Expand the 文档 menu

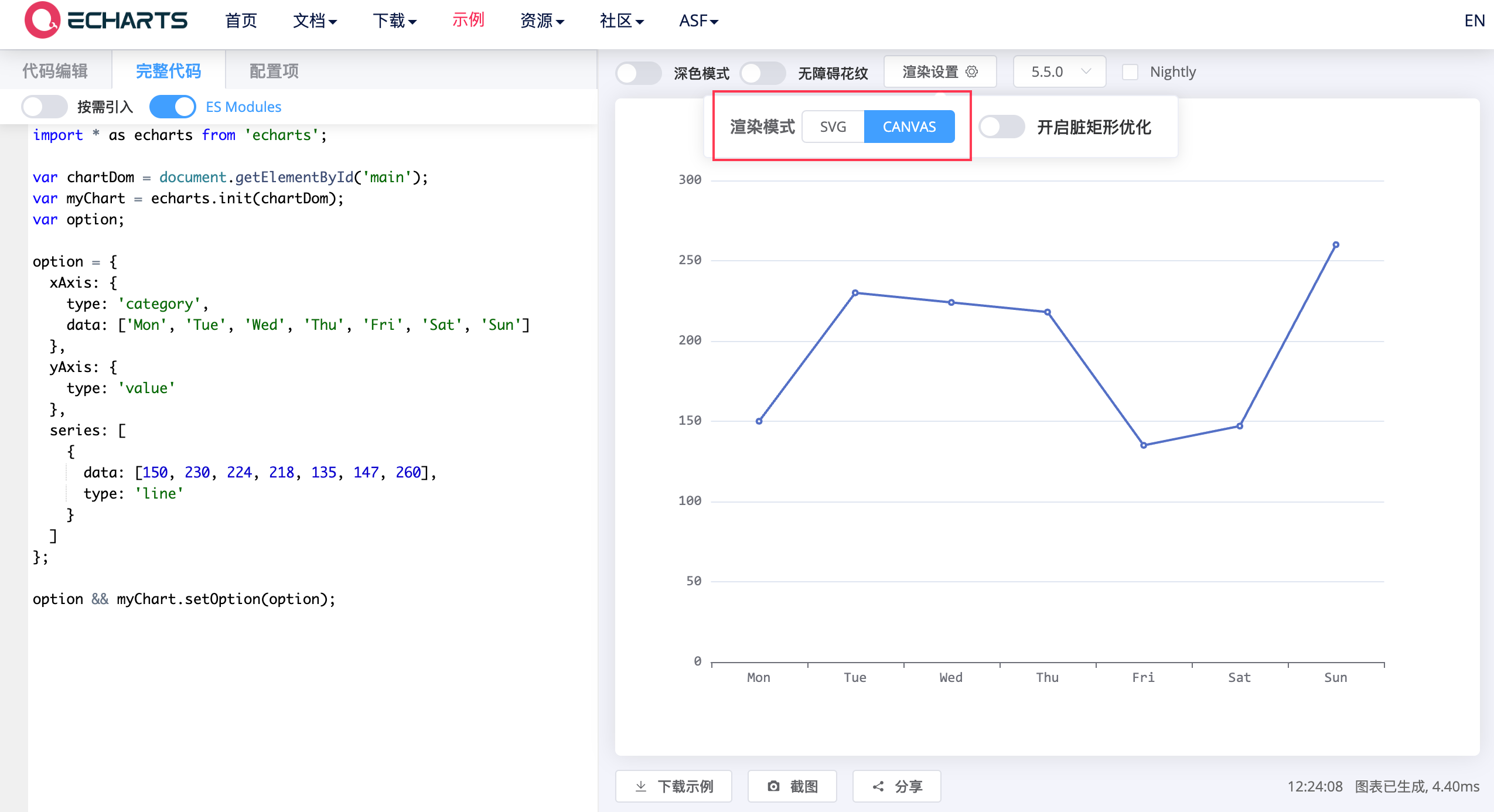tap(315, 21)
